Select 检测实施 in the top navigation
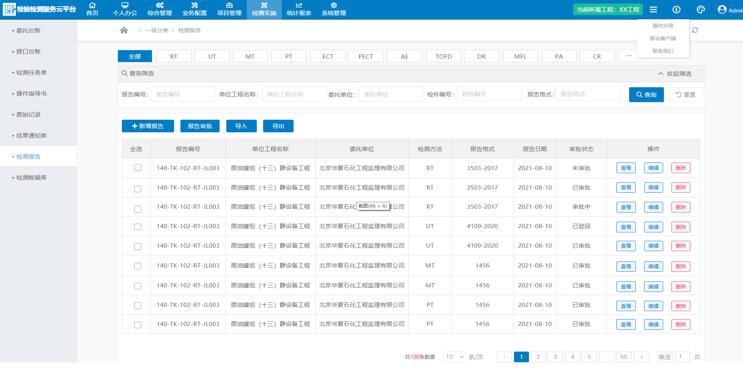The image size is (743, 373). click(264, 9)
